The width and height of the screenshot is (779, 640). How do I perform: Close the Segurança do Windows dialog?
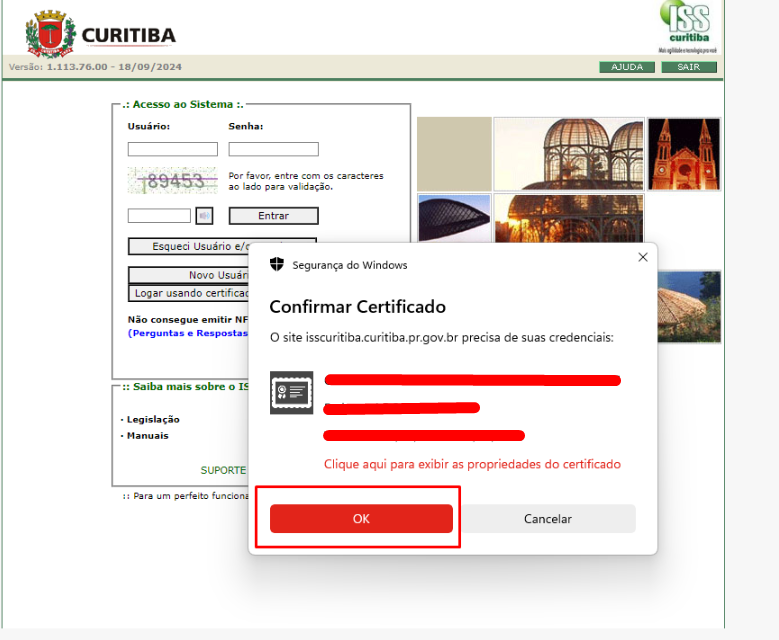[643, 257]
